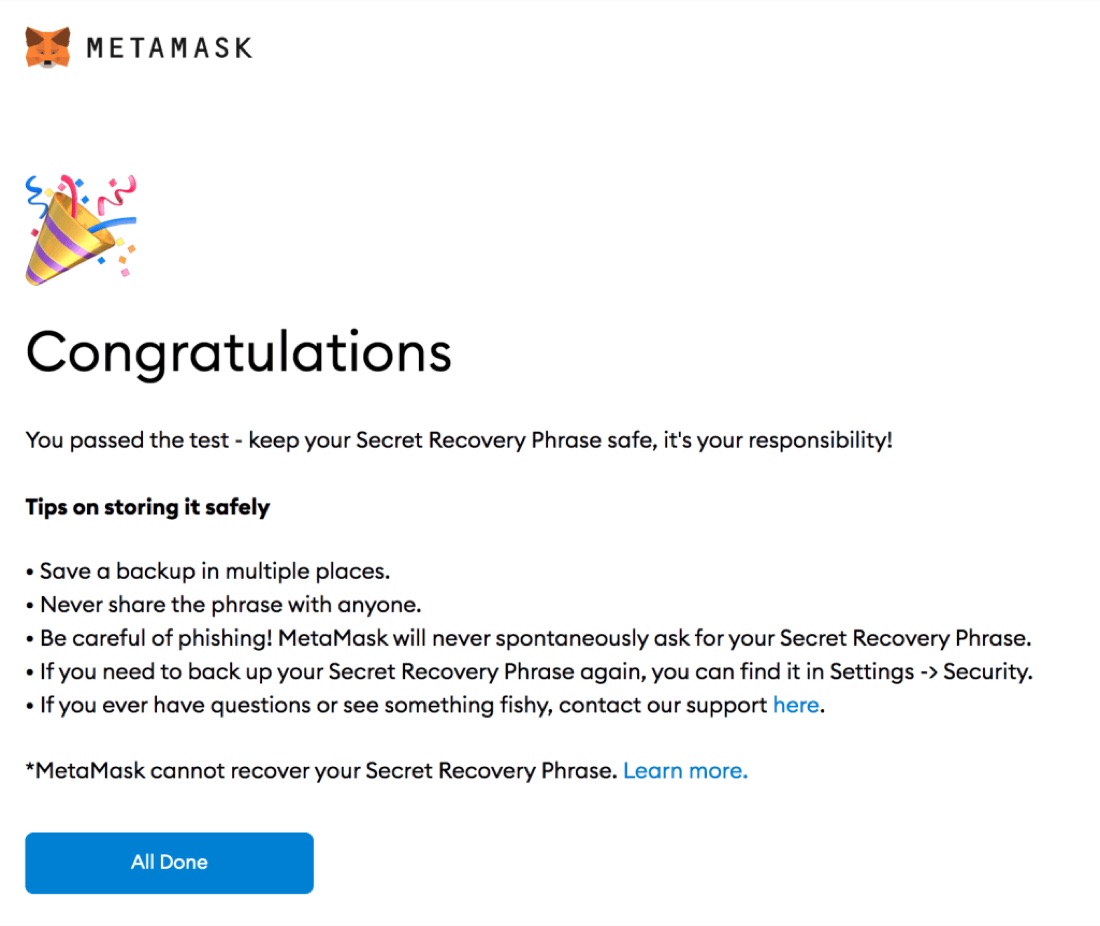
Task: Click the All Done button
Action: pyautogui.click(x=169, y=863)
